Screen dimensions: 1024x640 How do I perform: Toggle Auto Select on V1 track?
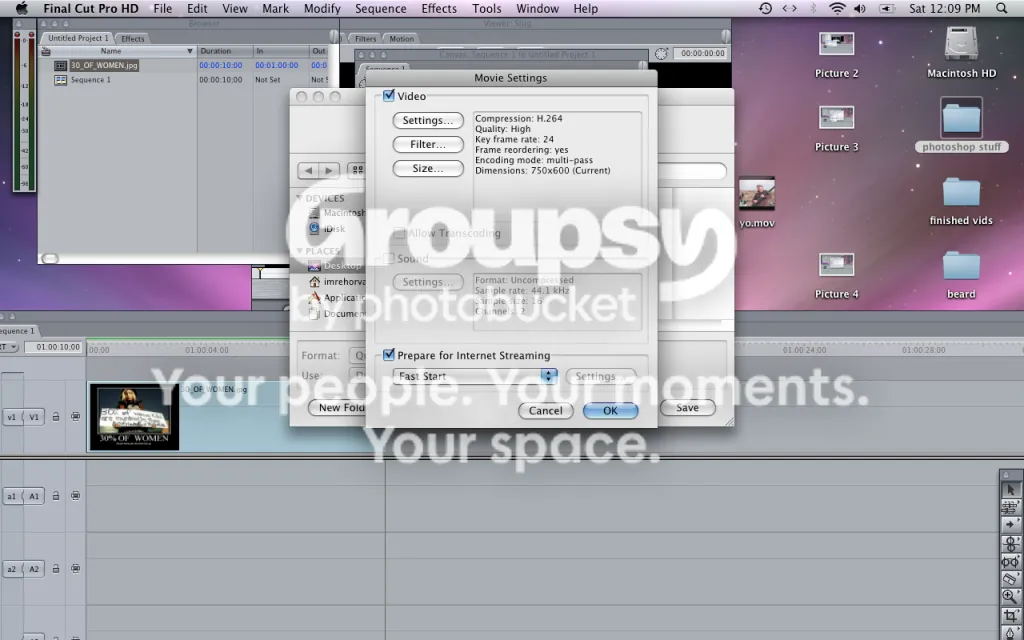coord(75,417)
